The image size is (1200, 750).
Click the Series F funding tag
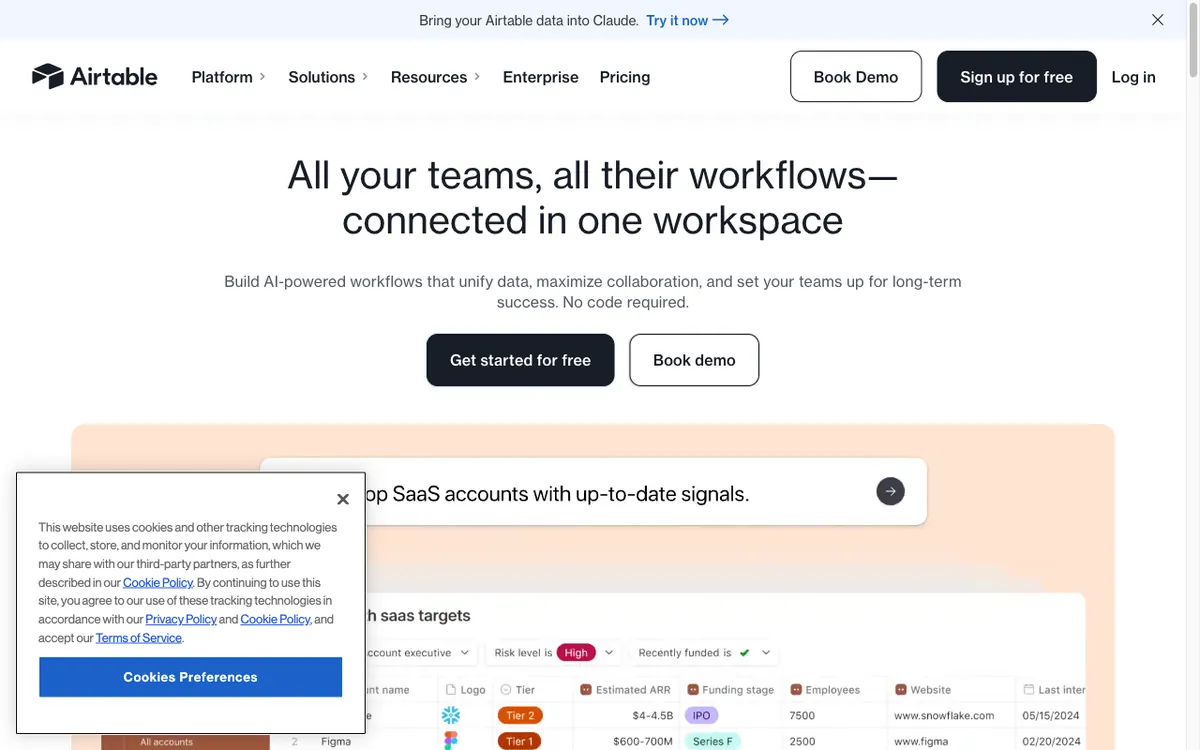click(x=712, y=741)
